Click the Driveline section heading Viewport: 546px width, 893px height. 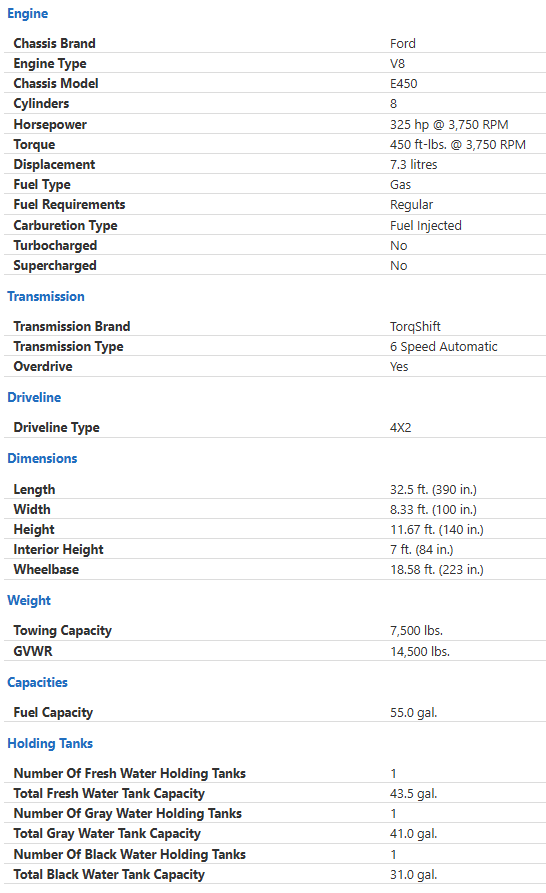(x=34, y=398)
